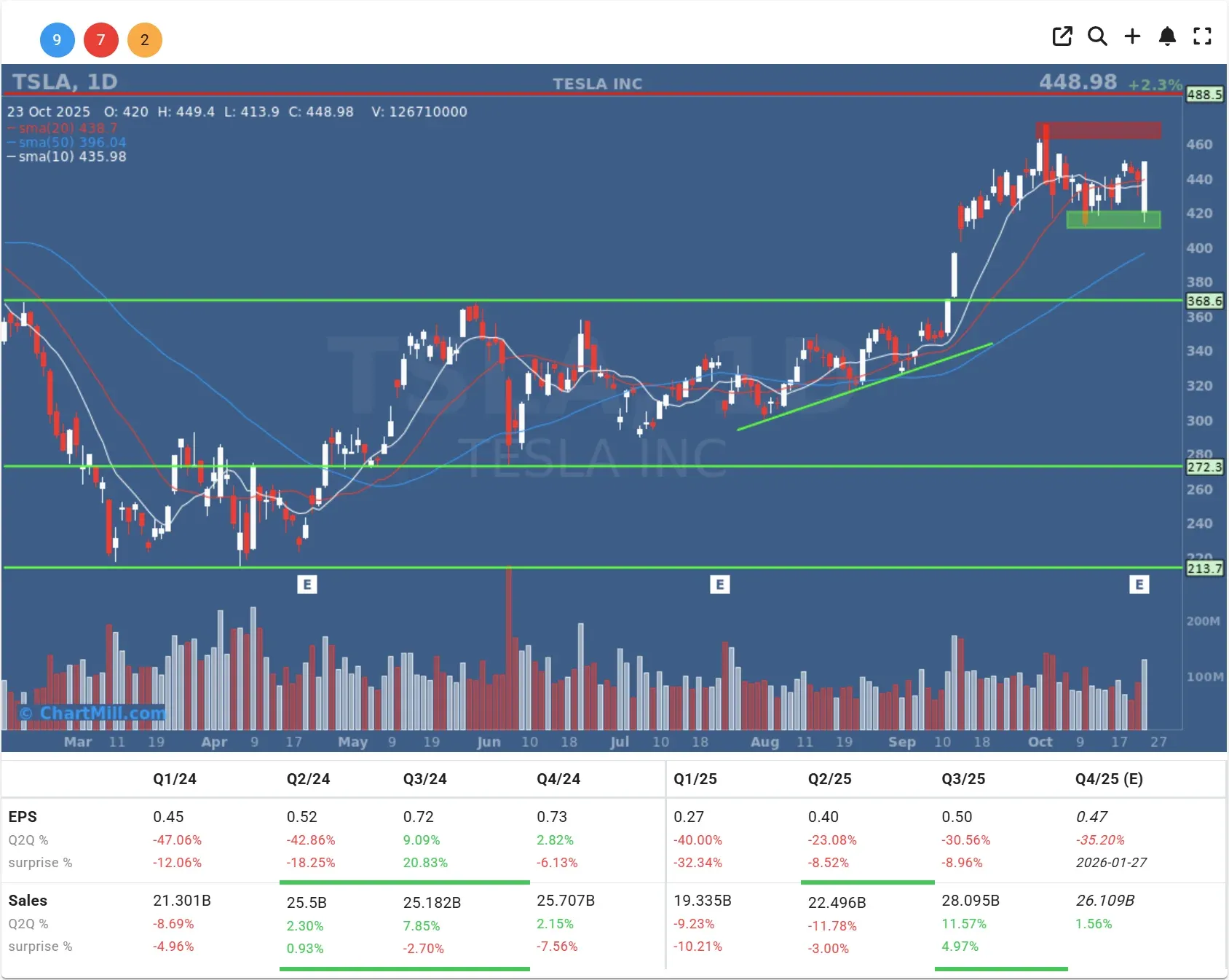Open the chart in an external window
This screenshot has width=1229, height=980.
[1062, 36]
